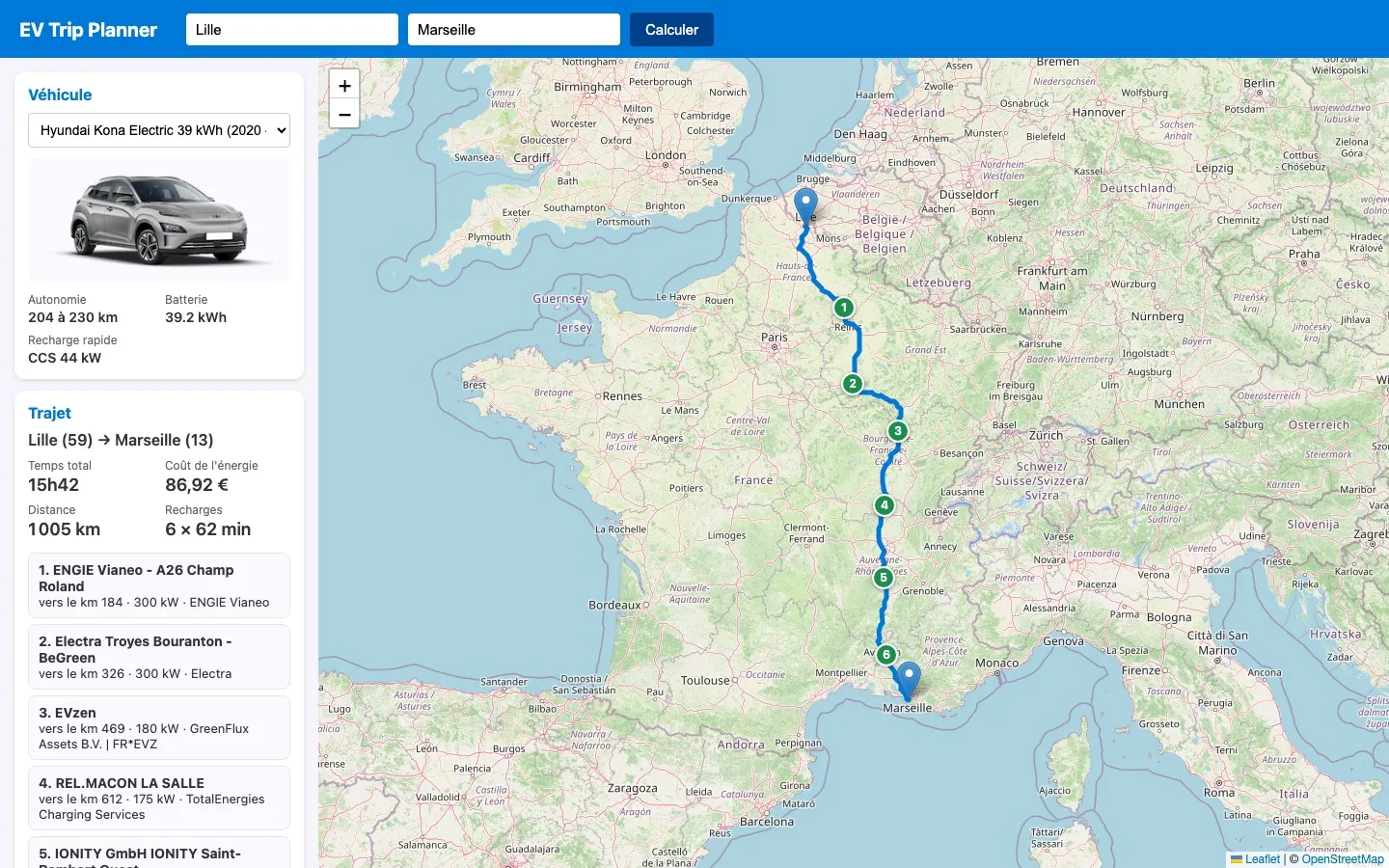Open the OpenStreetMap attribution link

1343,859
